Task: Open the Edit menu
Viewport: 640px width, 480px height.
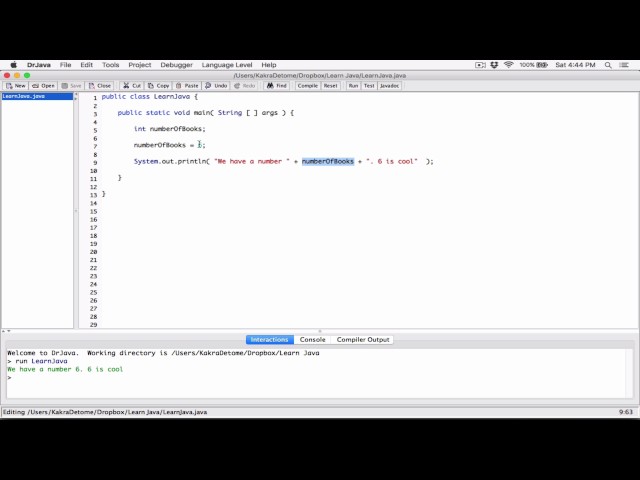Action: pos(87,65)
